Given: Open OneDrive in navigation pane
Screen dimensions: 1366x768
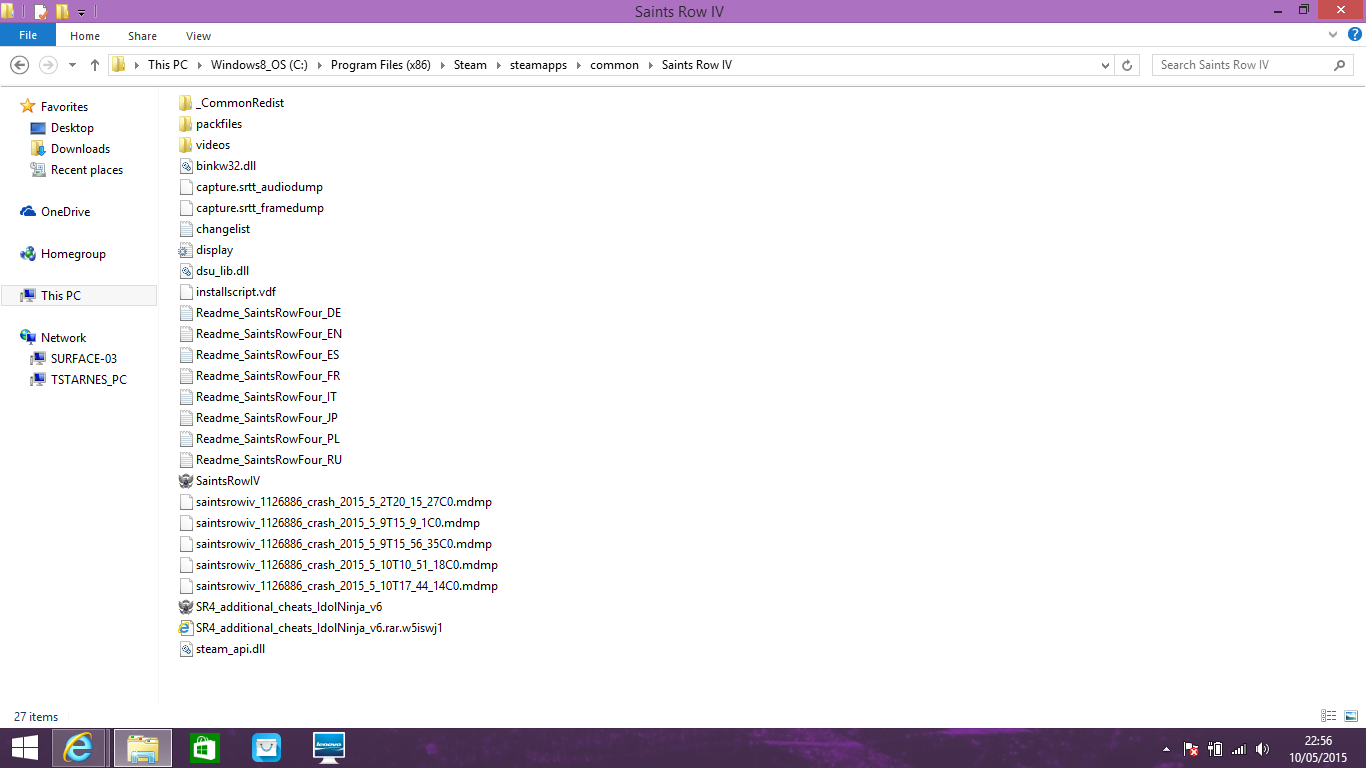Looking at the screenshot, I should click(65, 212).
